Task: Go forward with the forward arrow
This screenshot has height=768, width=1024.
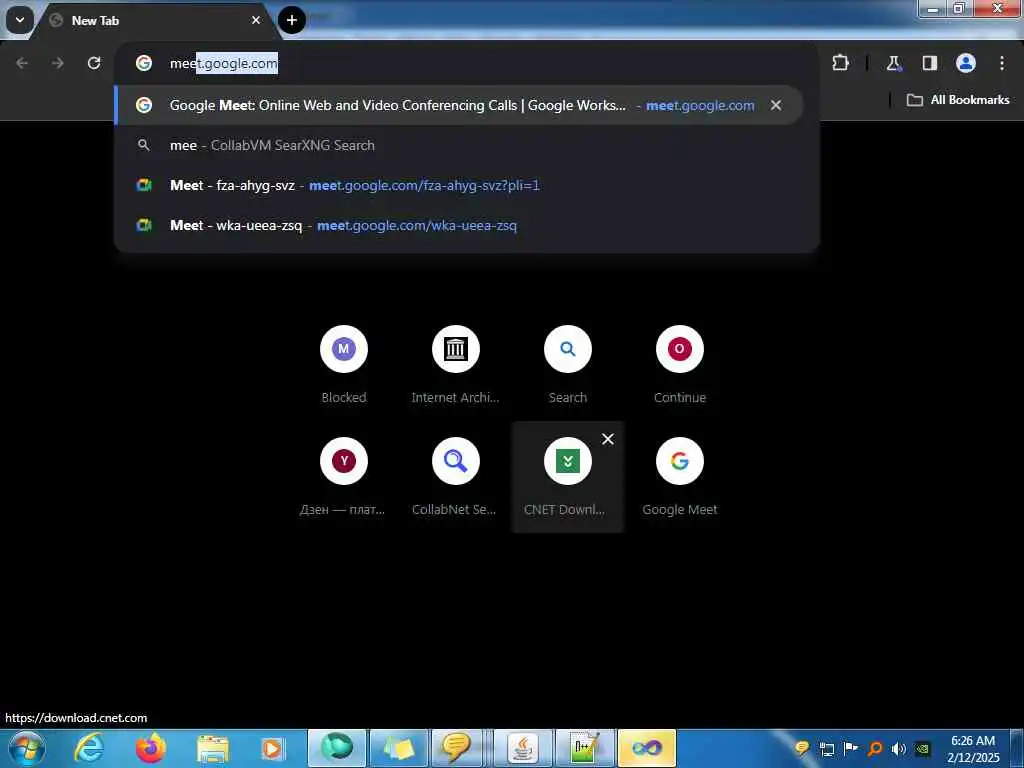Action: pyautogui.click(x=58, y=63)
